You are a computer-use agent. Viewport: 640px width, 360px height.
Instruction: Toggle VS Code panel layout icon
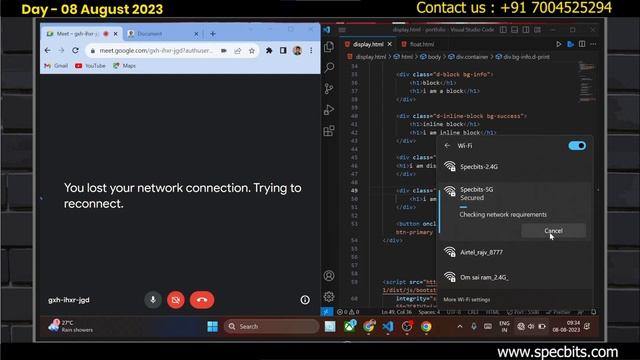[515, 30]
